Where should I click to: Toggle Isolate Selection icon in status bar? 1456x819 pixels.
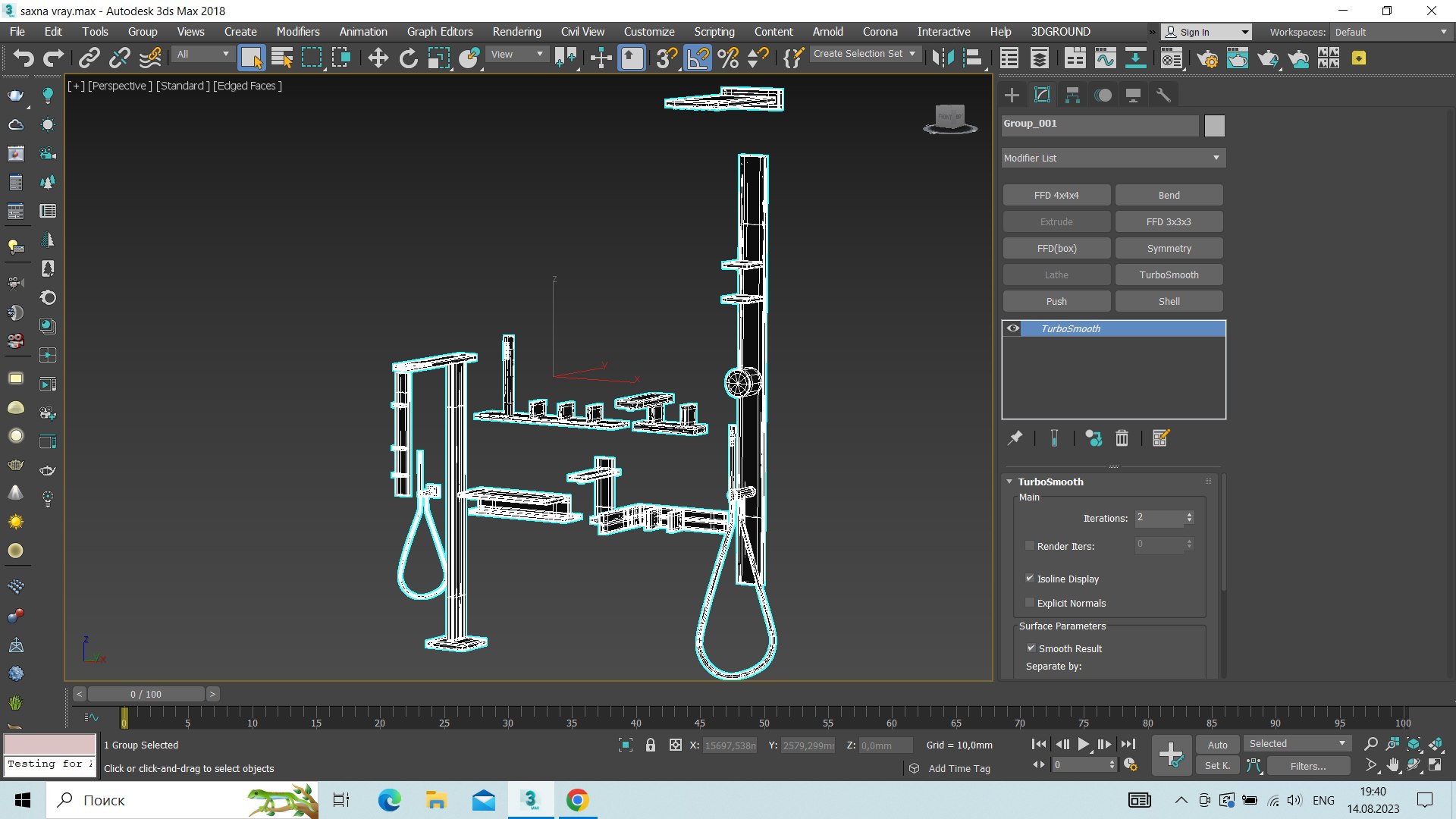[625, 745]
